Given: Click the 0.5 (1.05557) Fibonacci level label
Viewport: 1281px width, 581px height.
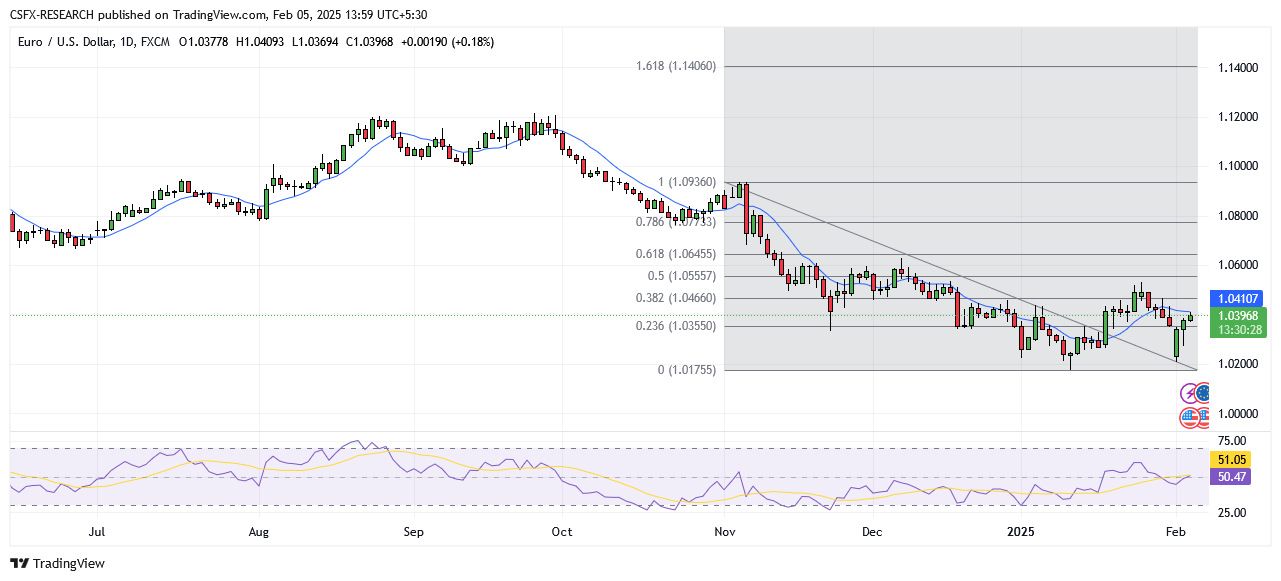Looking at the screenshot, I should [683, 276].
